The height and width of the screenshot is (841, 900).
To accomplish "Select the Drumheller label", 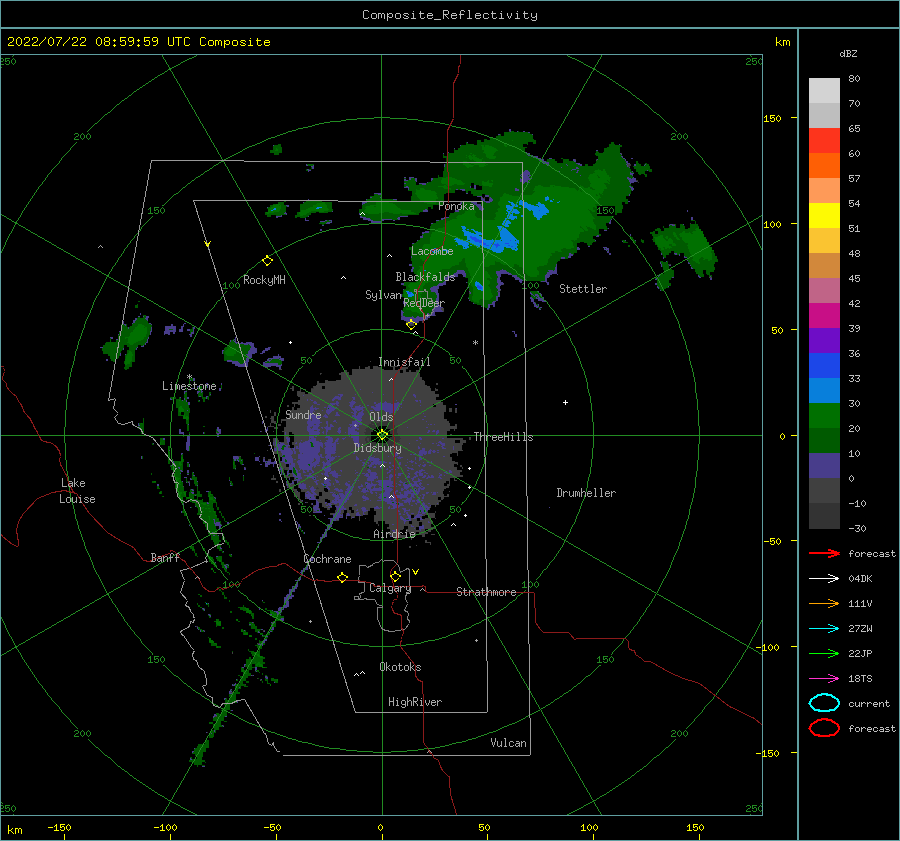I will point(585,493).
